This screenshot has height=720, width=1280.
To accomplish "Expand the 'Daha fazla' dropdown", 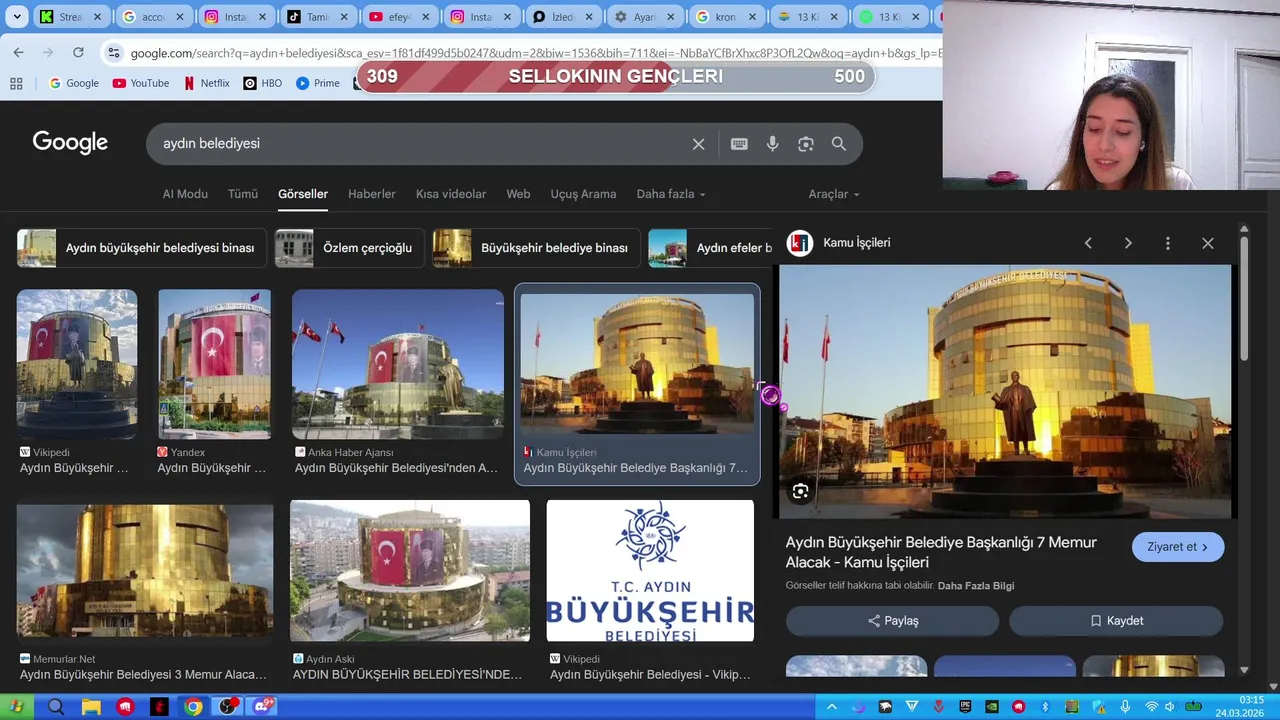I will click(x=671, y=194).
